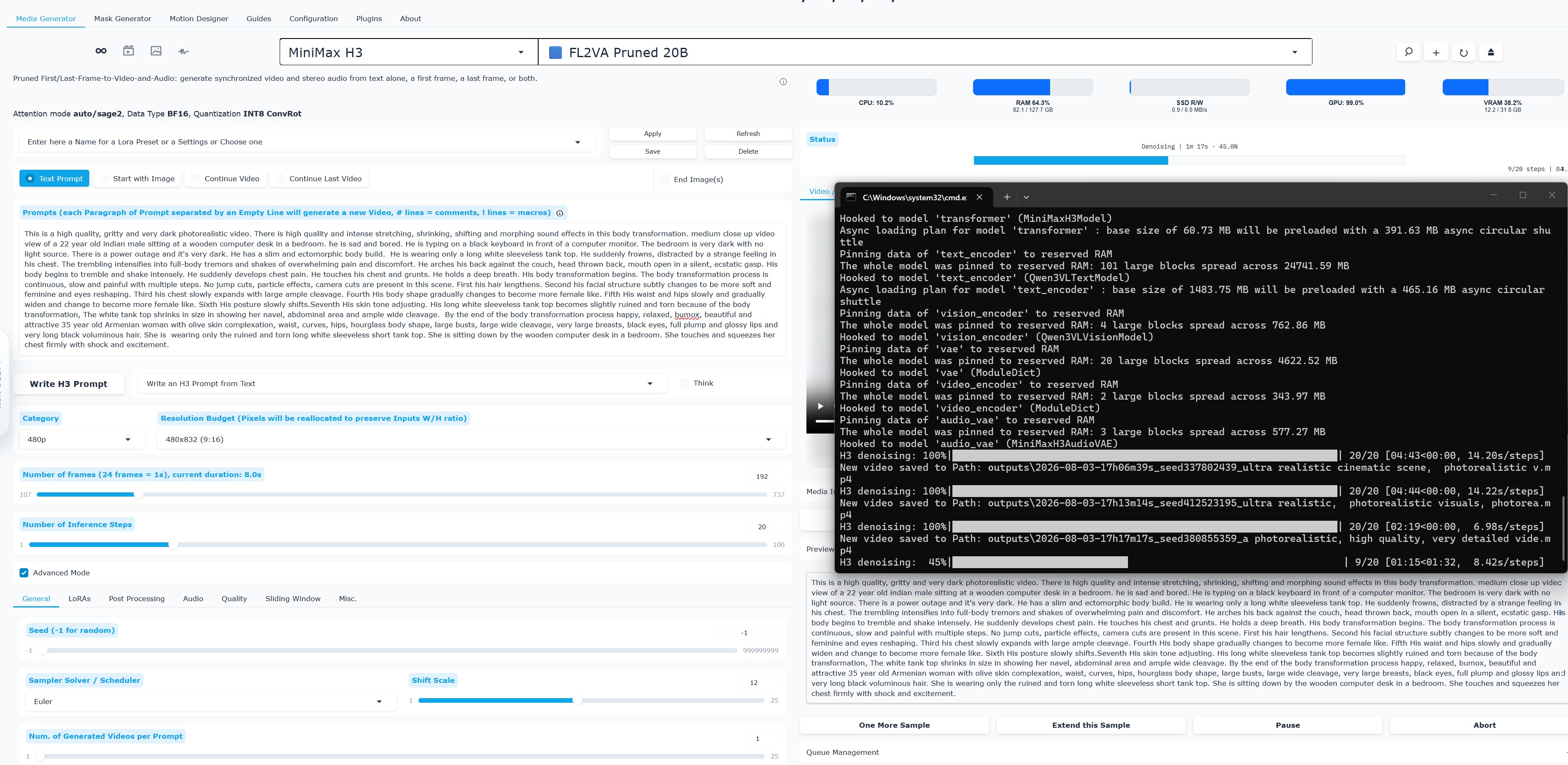Switch to the Misc. settings tab
Viewport: 1568px width, 765px height.
click(x=347, y=599)
